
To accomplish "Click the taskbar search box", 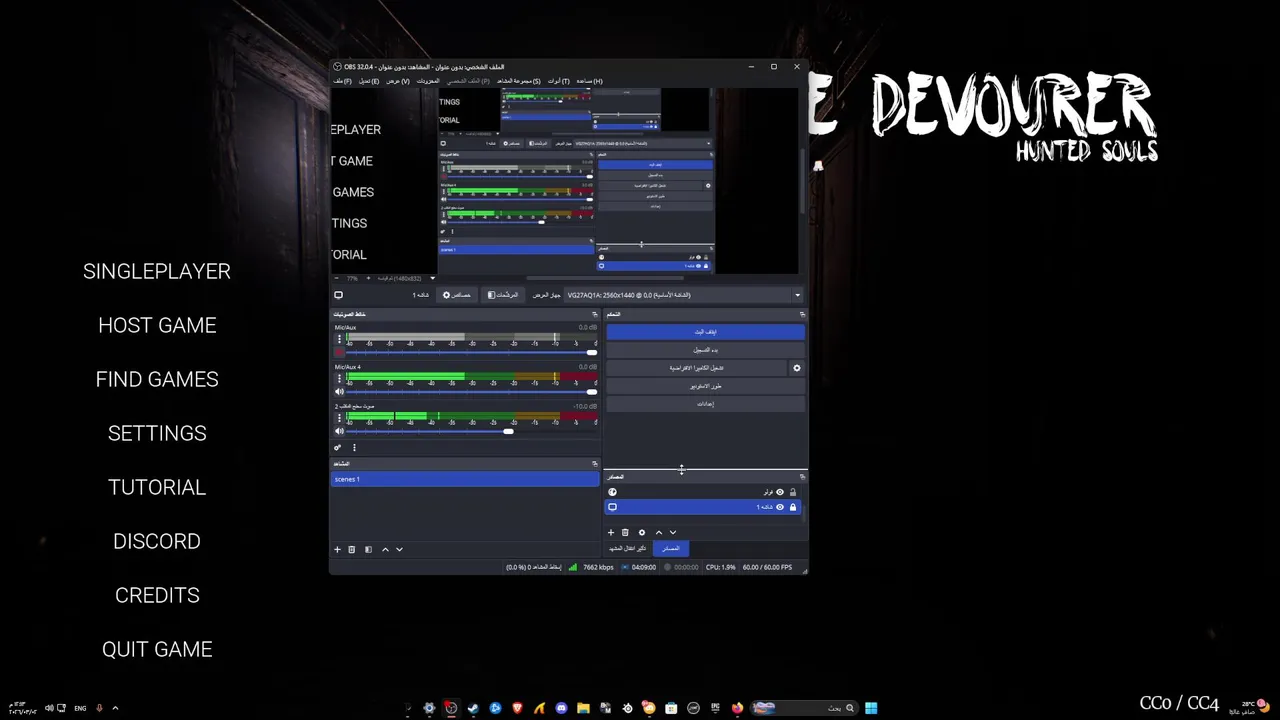I will (804, 708).
